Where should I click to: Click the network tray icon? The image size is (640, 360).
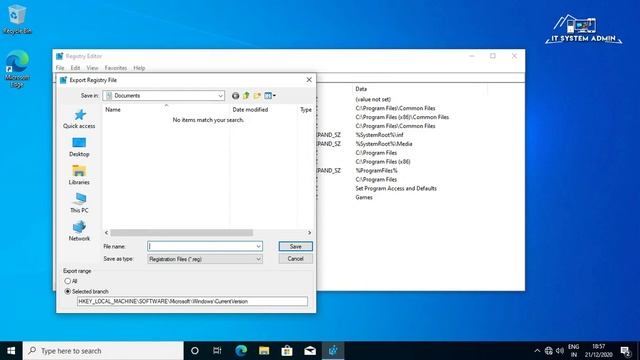549,351
